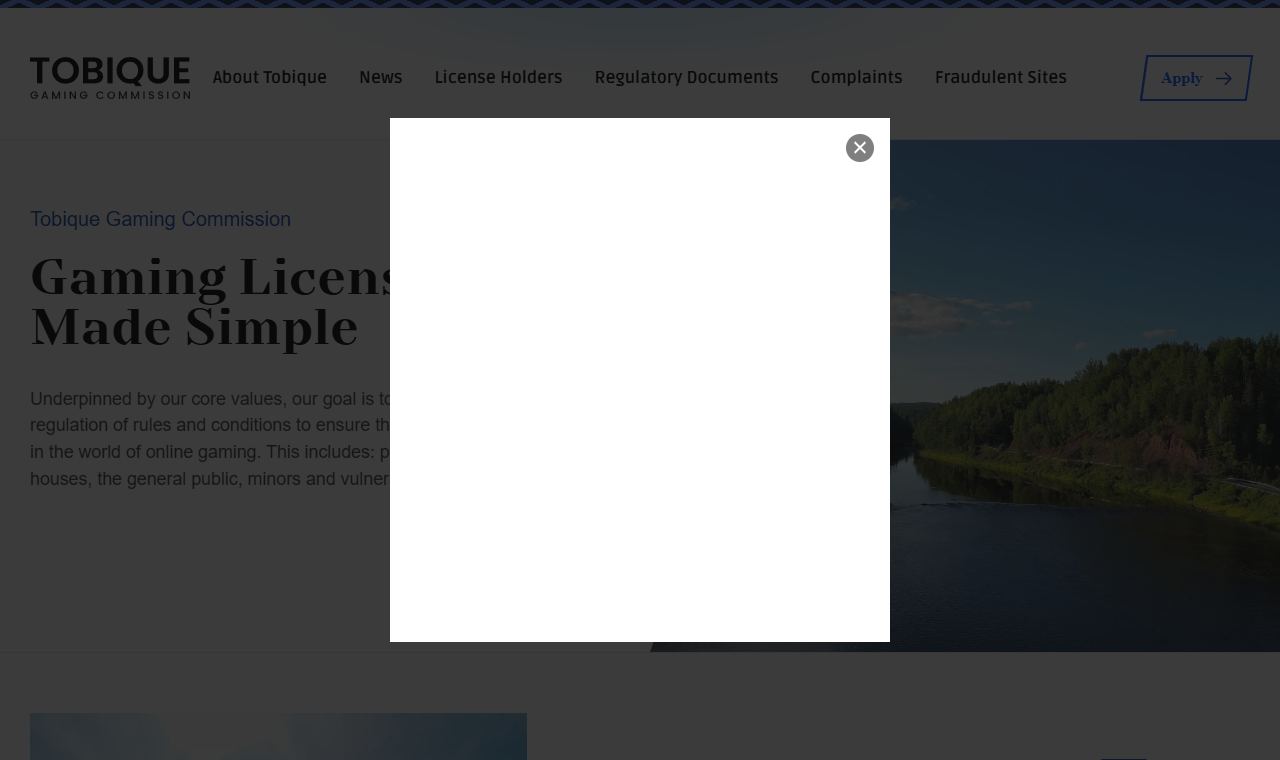The width and height of the screenshot is (1280, 760).
Task: Click the river landscape hero image
Action: click(x=1084, y=396)
